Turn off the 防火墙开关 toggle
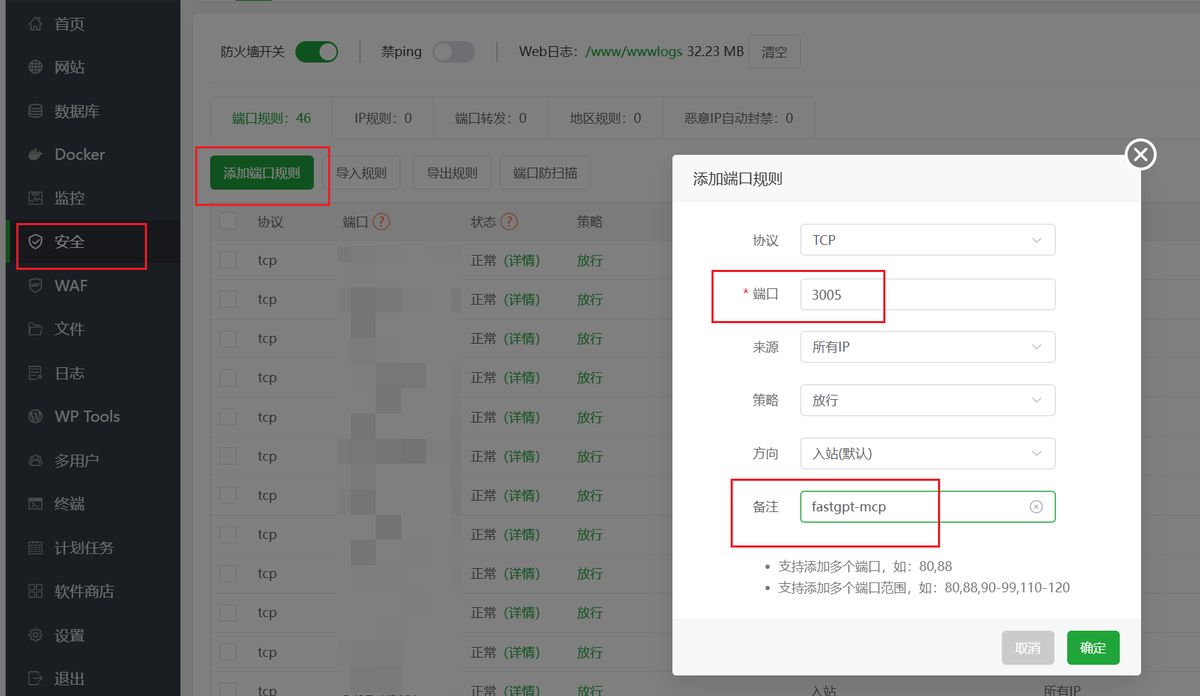 click(317, 52)
